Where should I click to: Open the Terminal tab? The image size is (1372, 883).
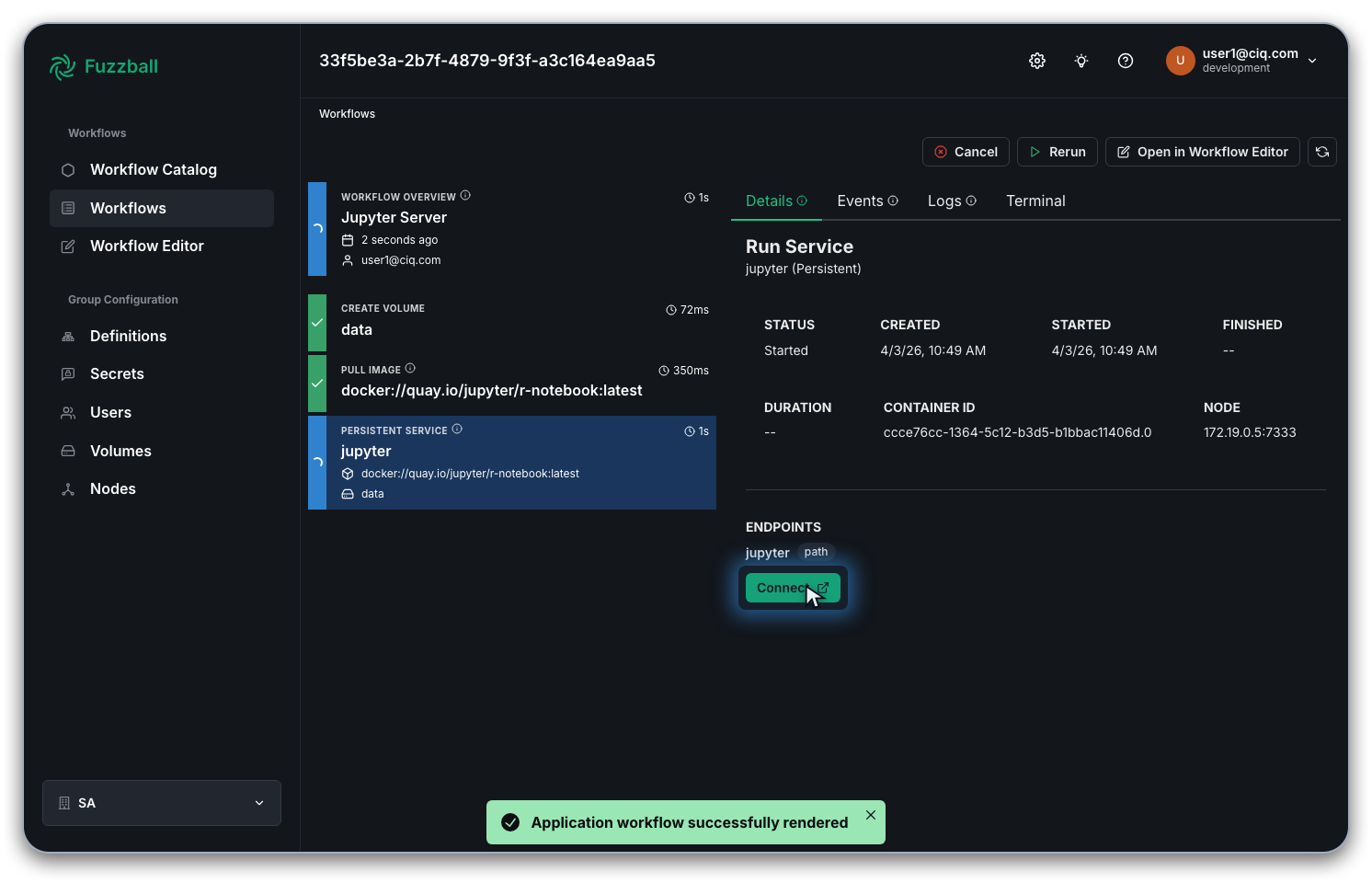point(1035,201)
